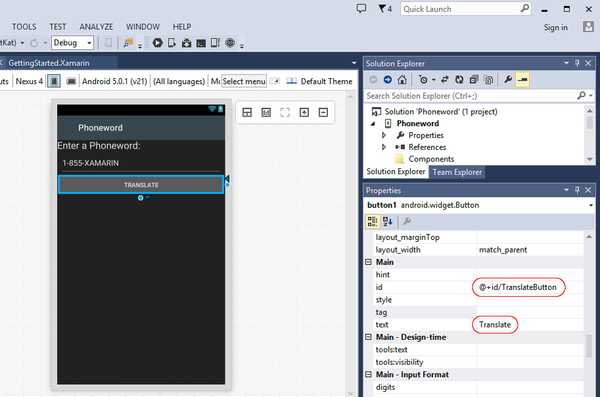The height and width of the screenshot is (397, 600).
Task: Click the first layout view icon in designer
Action: click(x=247, y=112)
